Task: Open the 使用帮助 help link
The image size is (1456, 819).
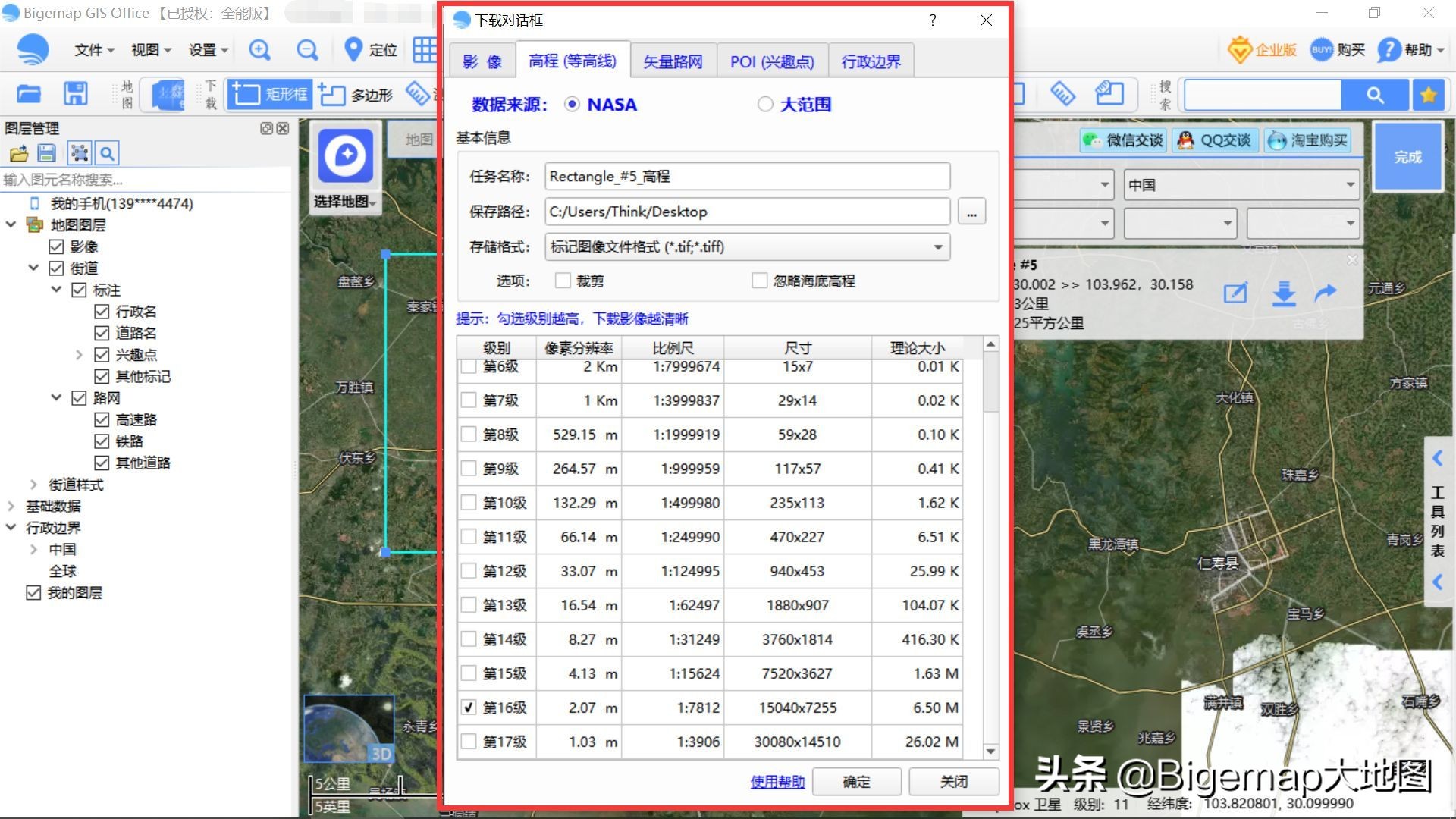Action: 777,781
